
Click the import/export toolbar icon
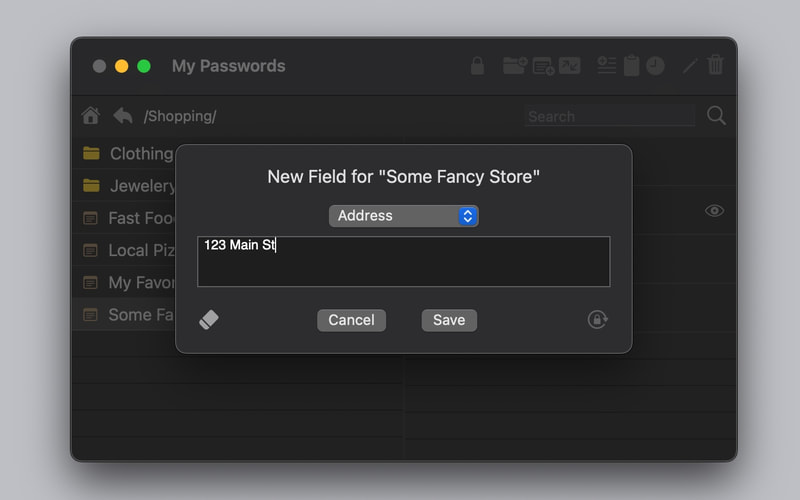click(x=569, y=65)
